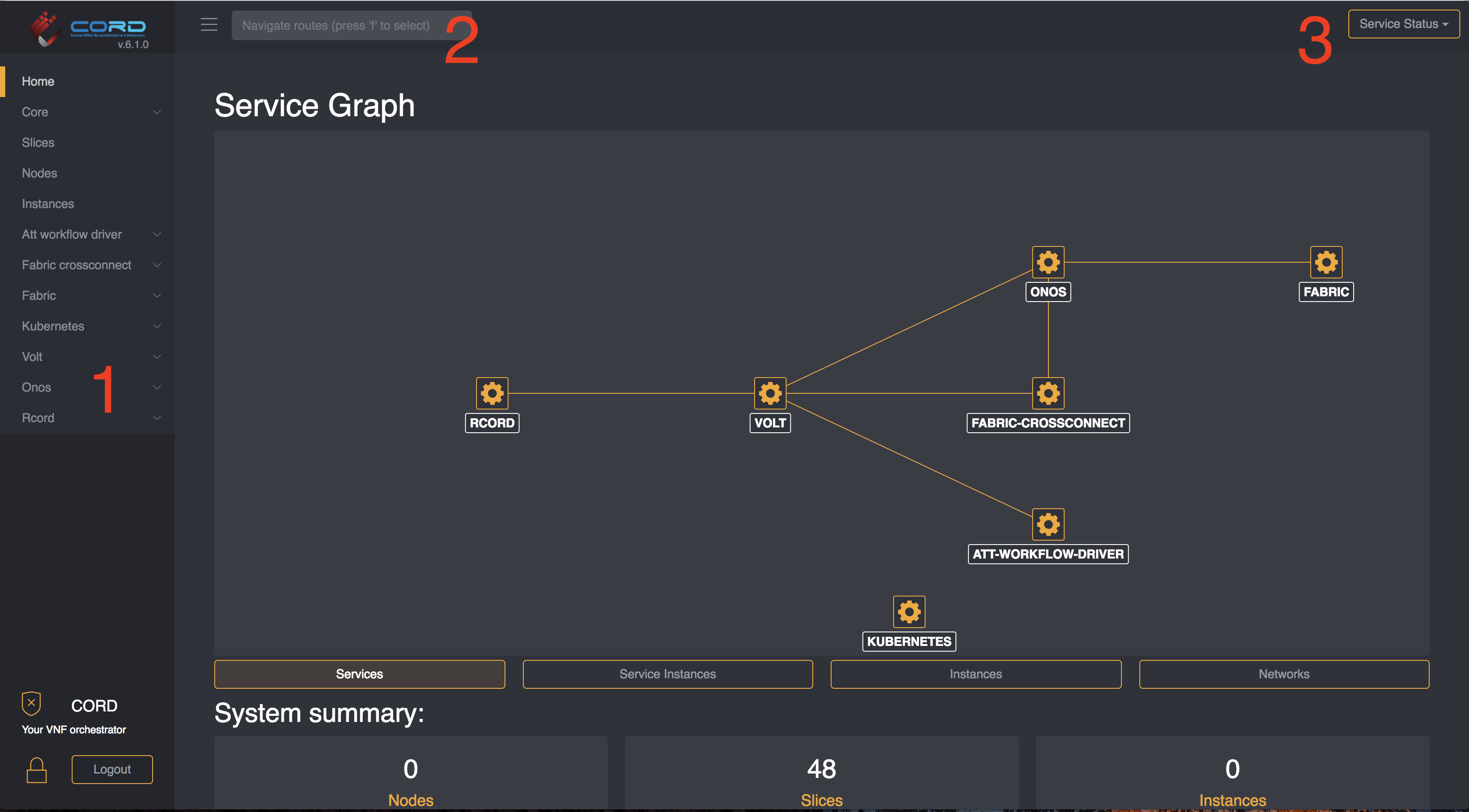
Task: Toggle the hamburger menu icon
Action: 209,24
